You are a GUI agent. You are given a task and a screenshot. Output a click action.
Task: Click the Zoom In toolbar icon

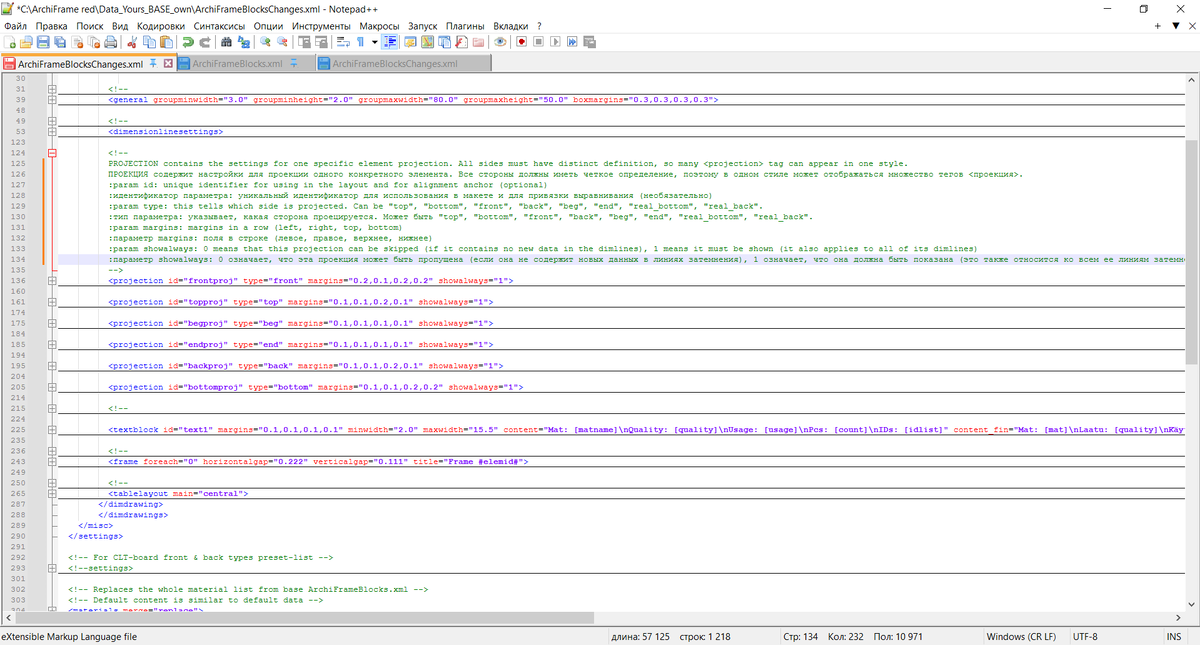coord(265,42)
